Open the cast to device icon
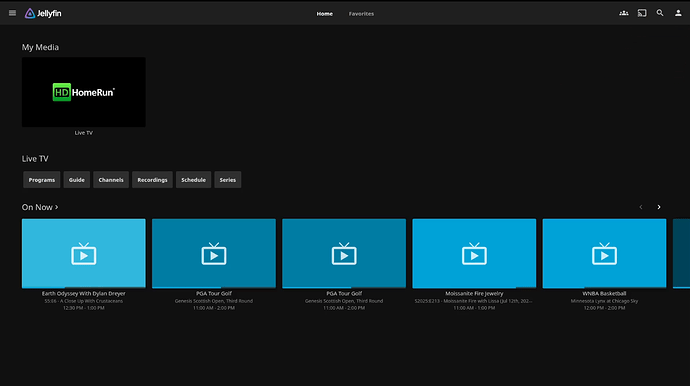The width and height of the screenshot is (690, 386). (x=642, y=13)
